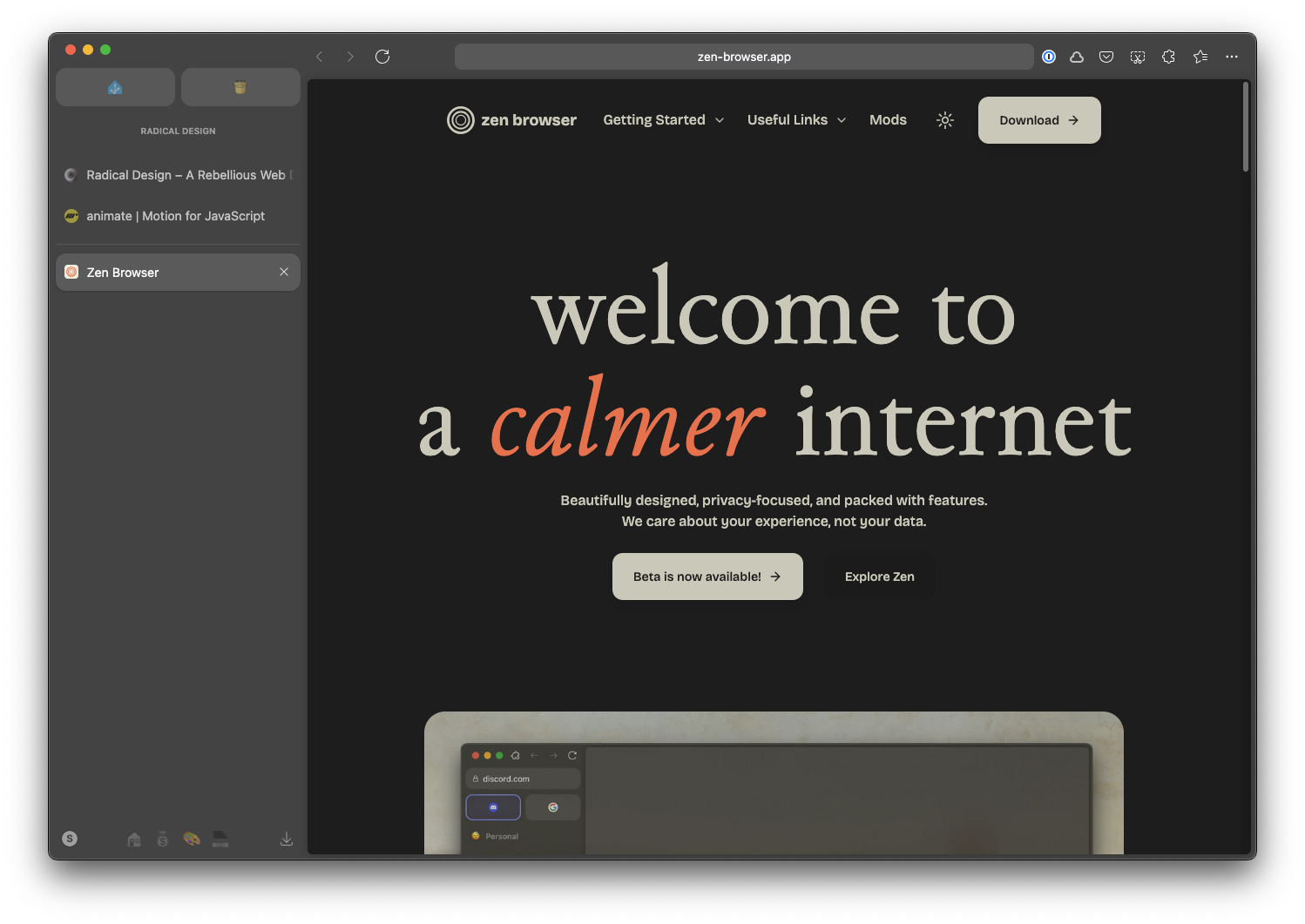
Task: Take a screenshot with scissors icon
Action: tap(1138, 57)
